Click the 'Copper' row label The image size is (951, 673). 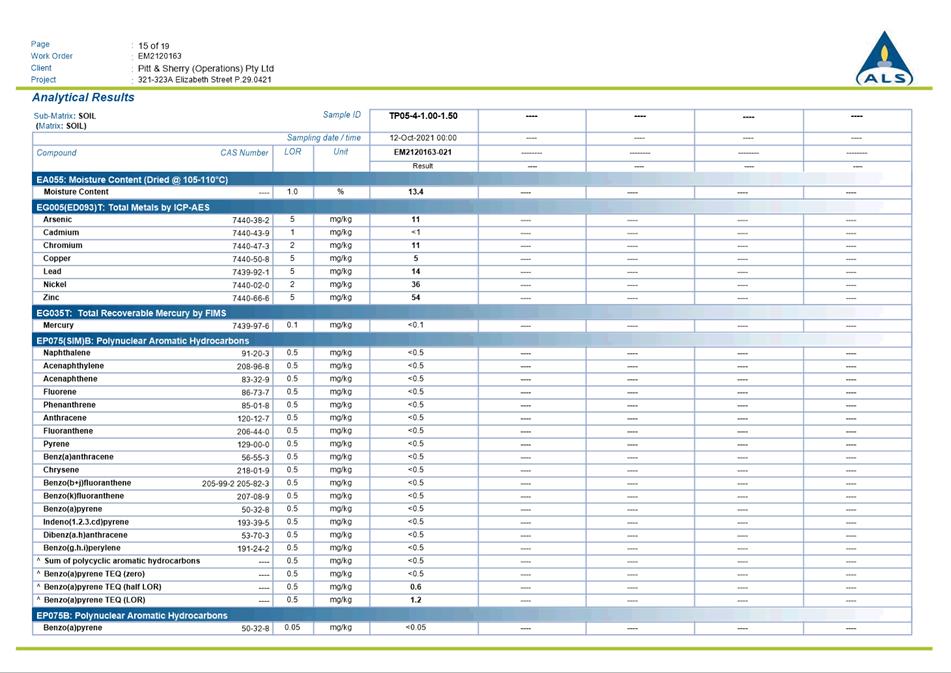tap(57, 259)
